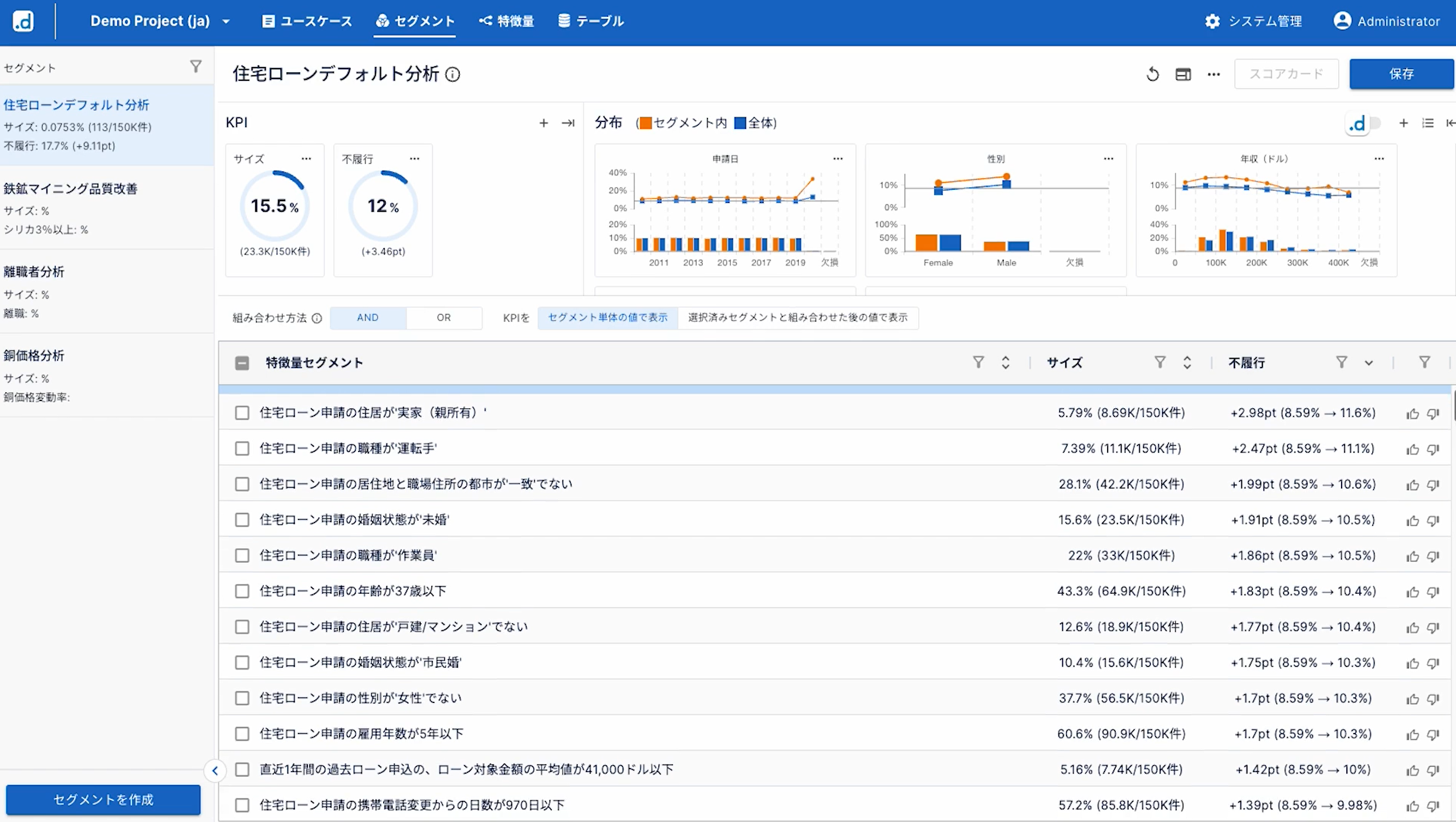Open the 年収（ドル）chart options menu

1379,159
